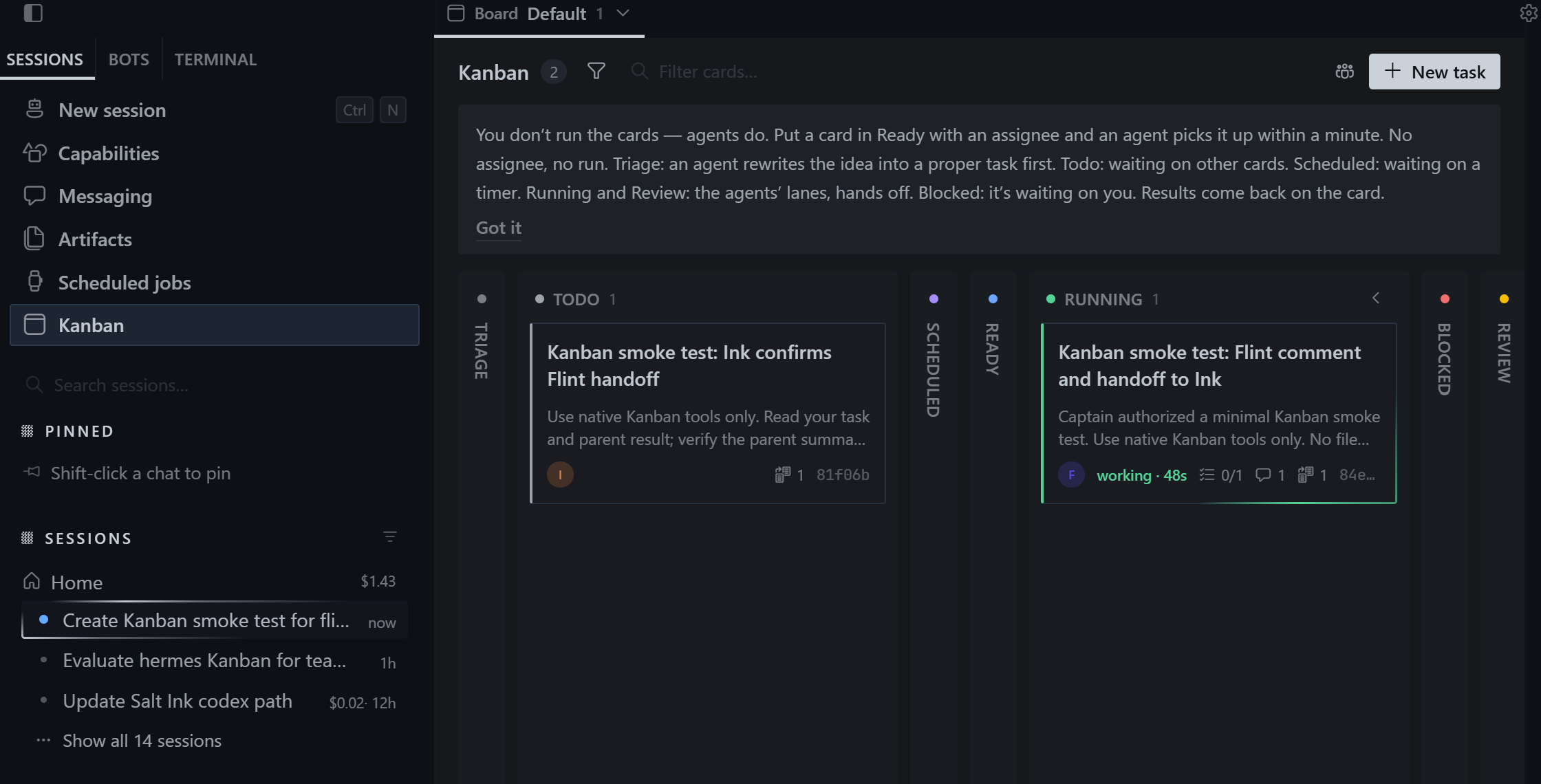Open Messaging from the sidebar
The width and height of the screenshot is (1541, 784).
coord(215,197)
